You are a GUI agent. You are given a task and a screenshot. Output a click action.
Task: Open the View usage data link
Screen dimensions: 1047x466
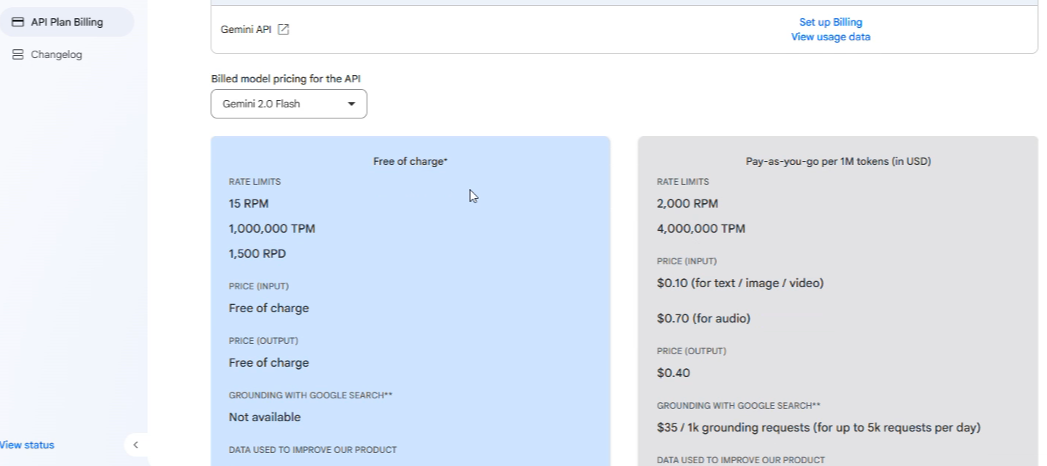pyautogui.click(x=831, y=37)
